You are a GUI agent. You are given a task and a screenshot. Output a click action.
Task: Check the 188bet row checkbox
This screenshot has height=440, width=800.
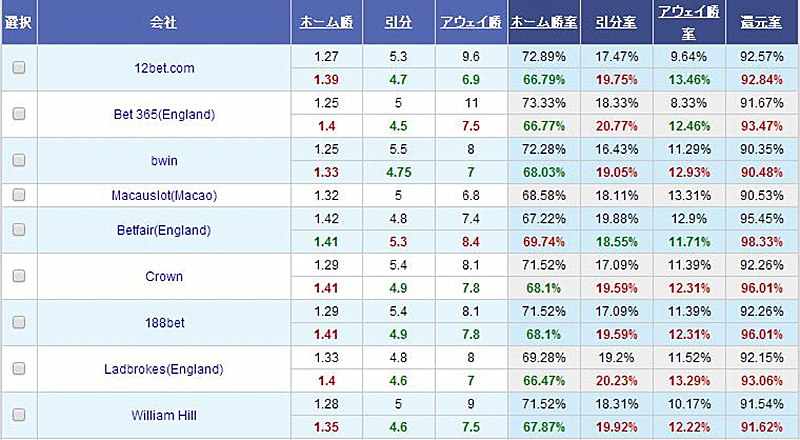pyautogui.click(x=19, y=322)
